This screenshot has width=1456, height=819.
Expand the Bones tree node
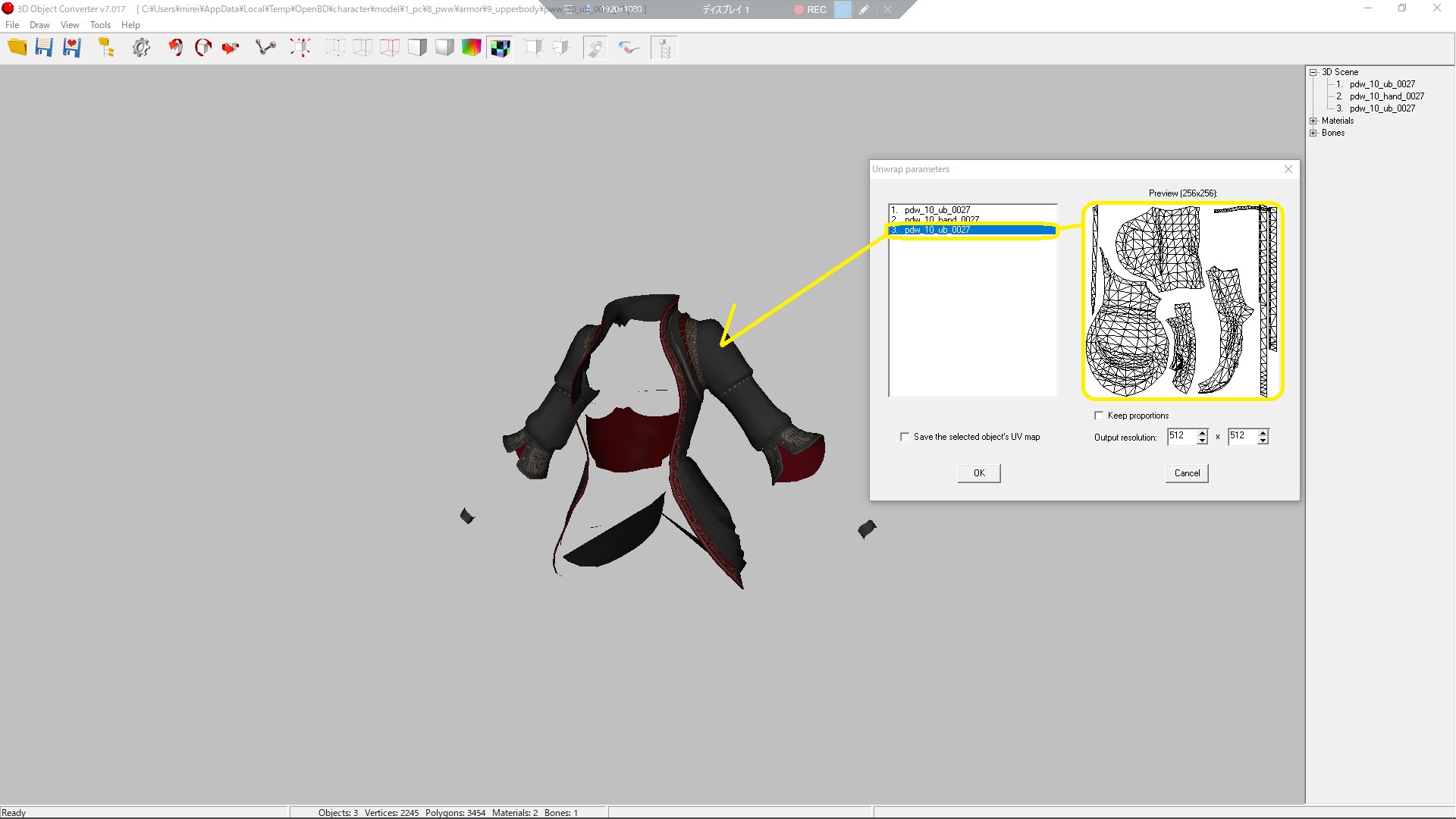1313,133
